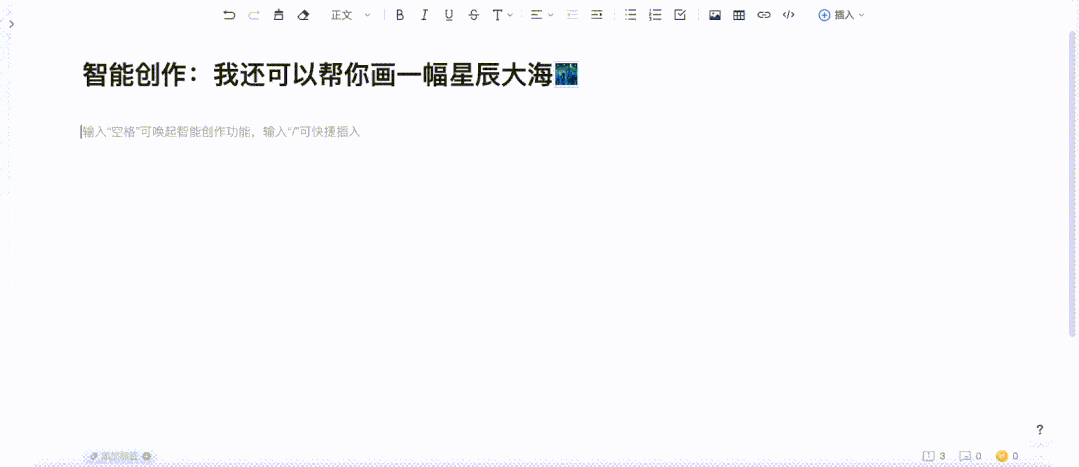The height and width of the screenshot is (467, 1079).
Task: Toggle strikethrough formatting
Action: [473, 15]
